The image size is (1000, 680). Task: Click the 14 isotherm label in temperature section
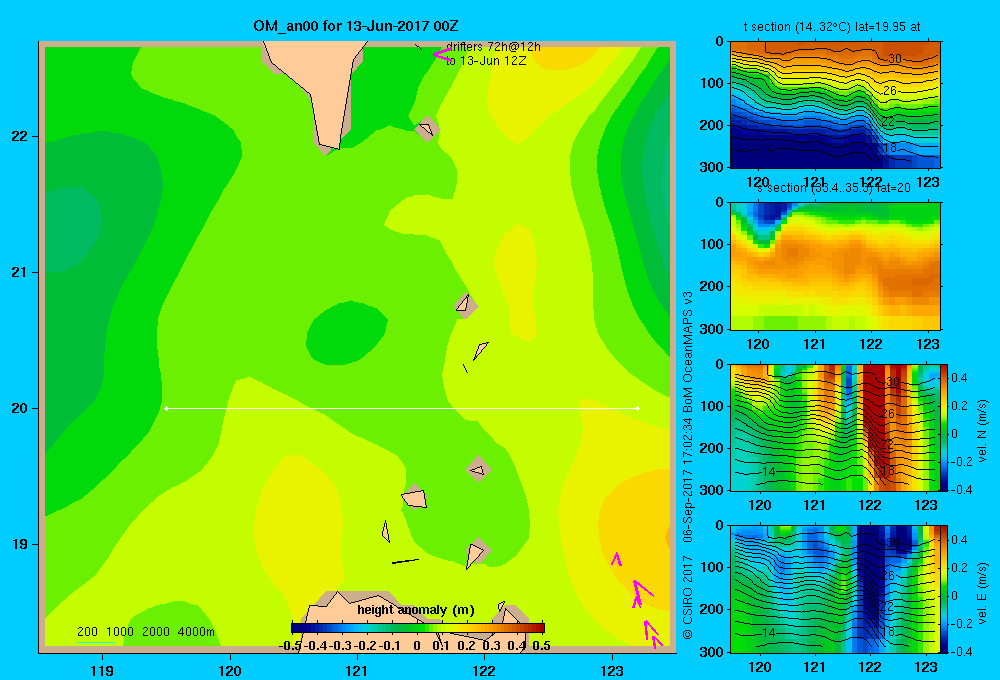click(x=767, y=149)
